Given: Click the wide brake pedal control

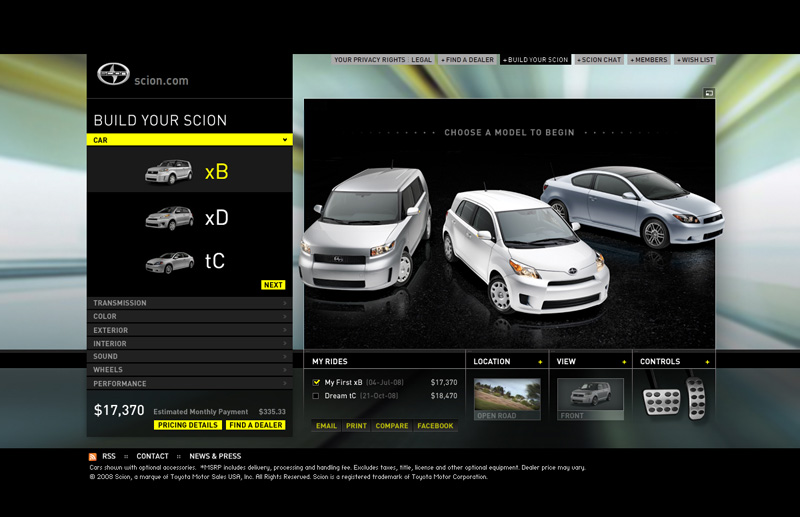Looking at the screenshot, I should coord(662,401).
